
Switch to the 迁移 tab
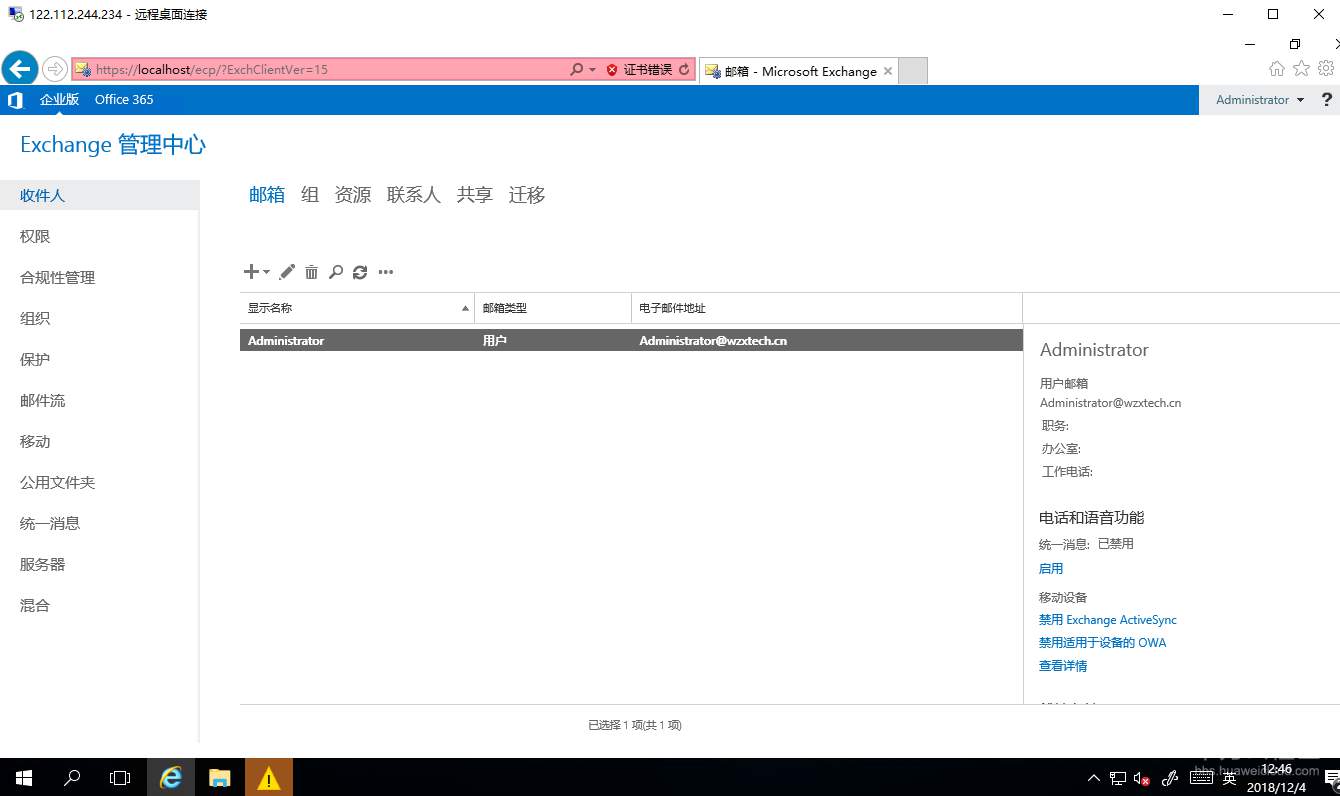pos(526,195)
